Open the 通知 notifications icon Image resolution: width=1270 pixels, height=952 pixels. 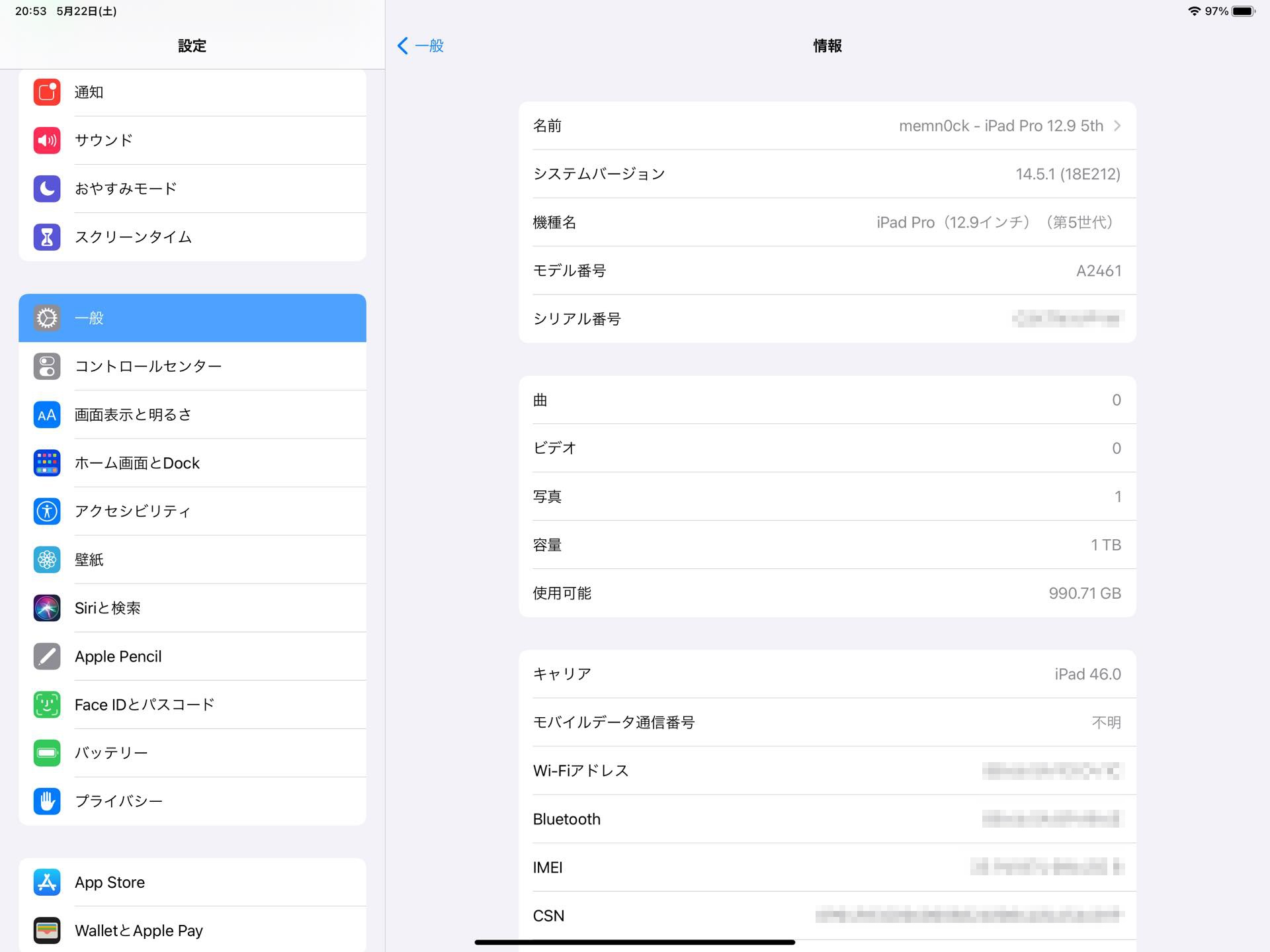tap(47, 92)
